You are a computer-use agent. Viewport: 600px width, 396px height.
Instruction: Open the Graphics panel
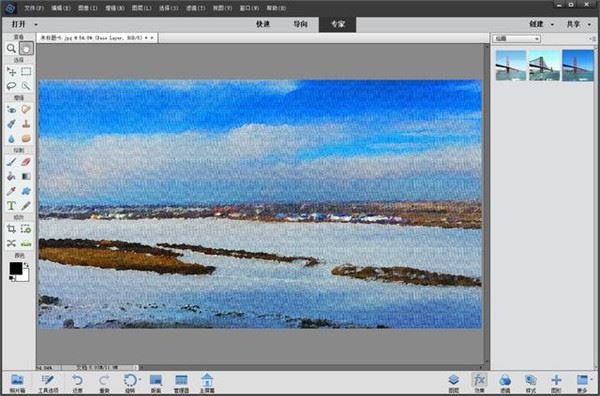[556, 383]
